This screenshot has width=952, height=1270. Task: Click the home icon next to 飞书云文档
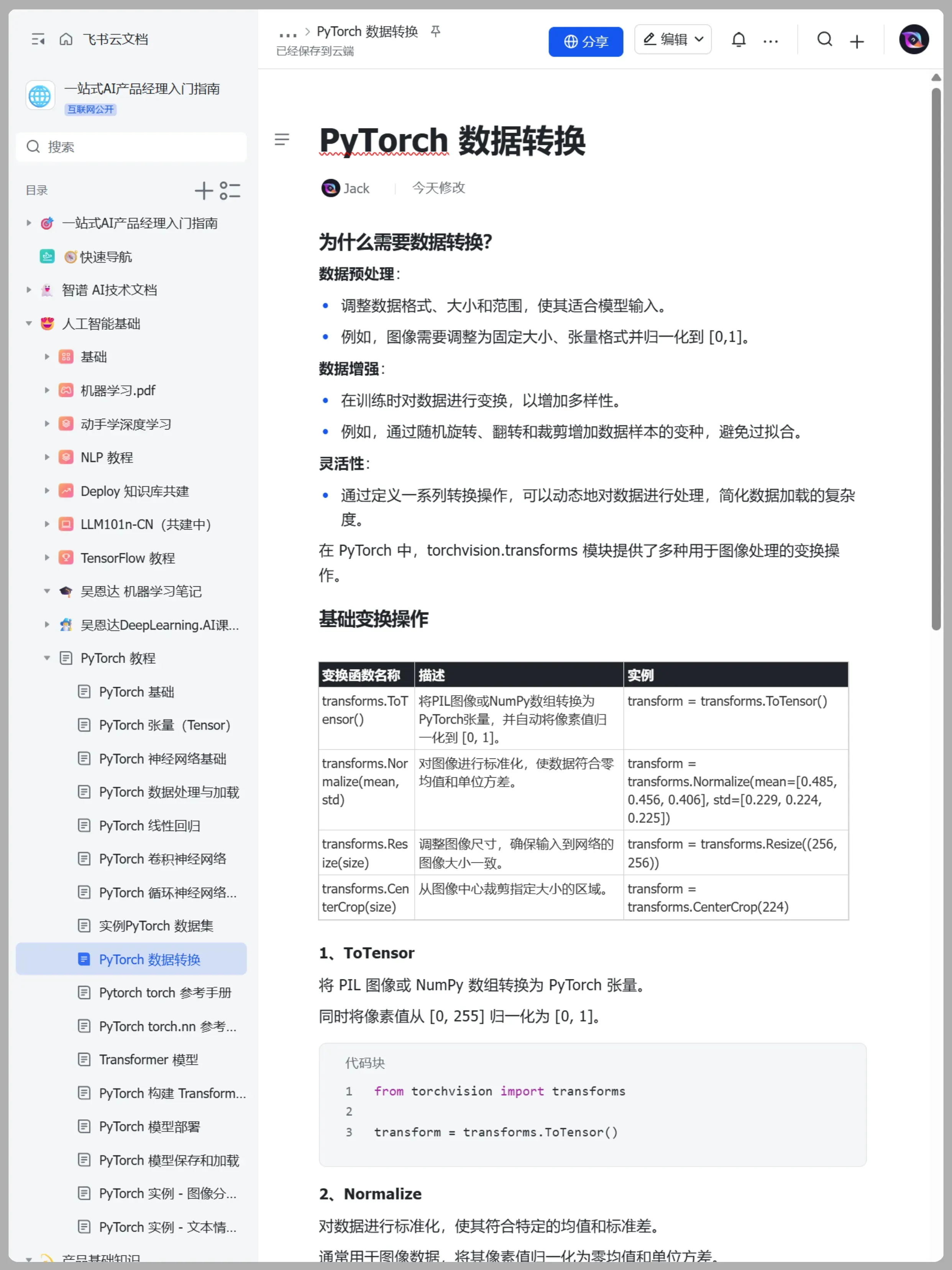tap(66, 39)
